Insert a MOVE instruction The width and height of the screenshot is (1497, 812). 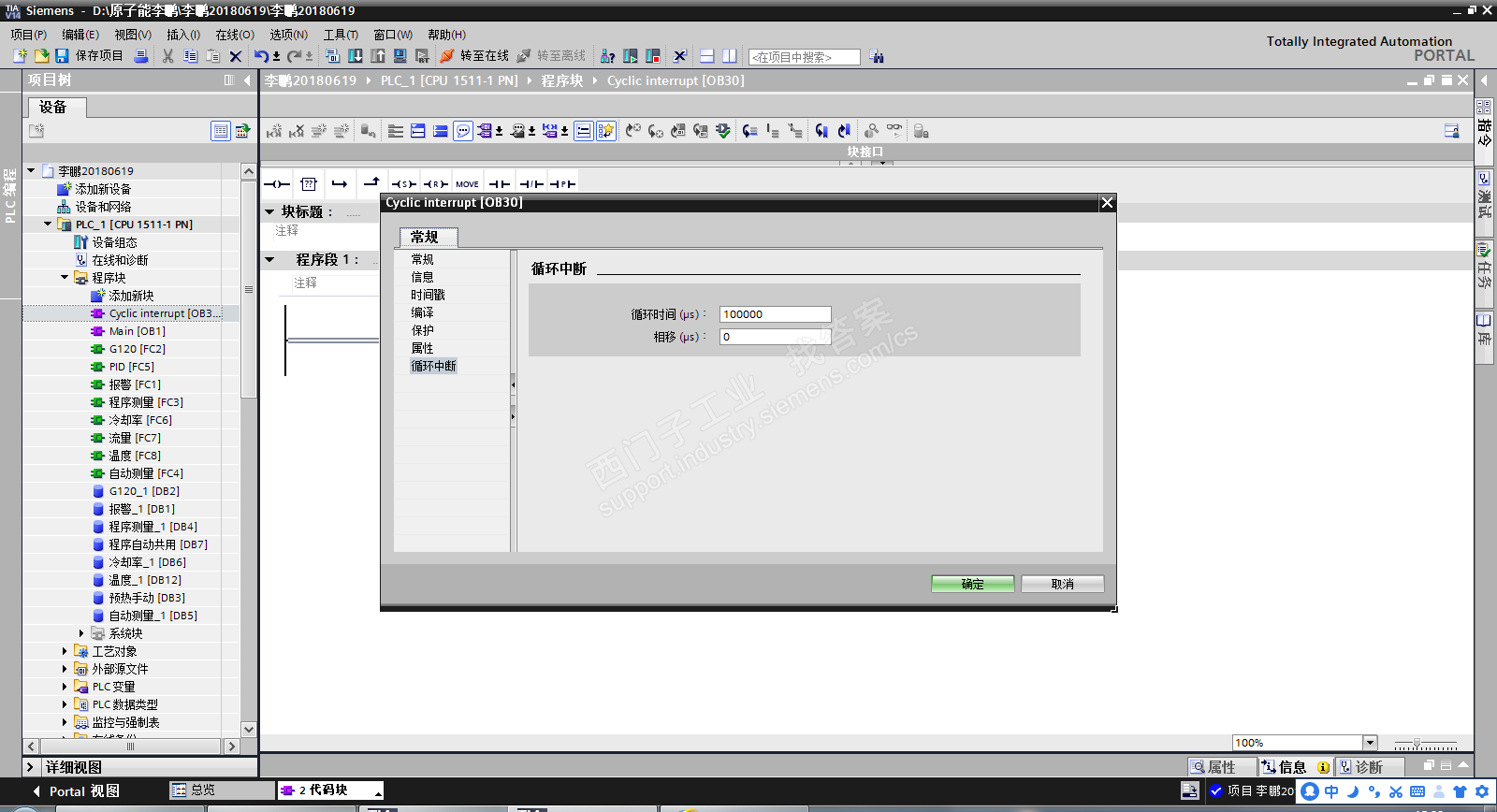tap(467, 184)
